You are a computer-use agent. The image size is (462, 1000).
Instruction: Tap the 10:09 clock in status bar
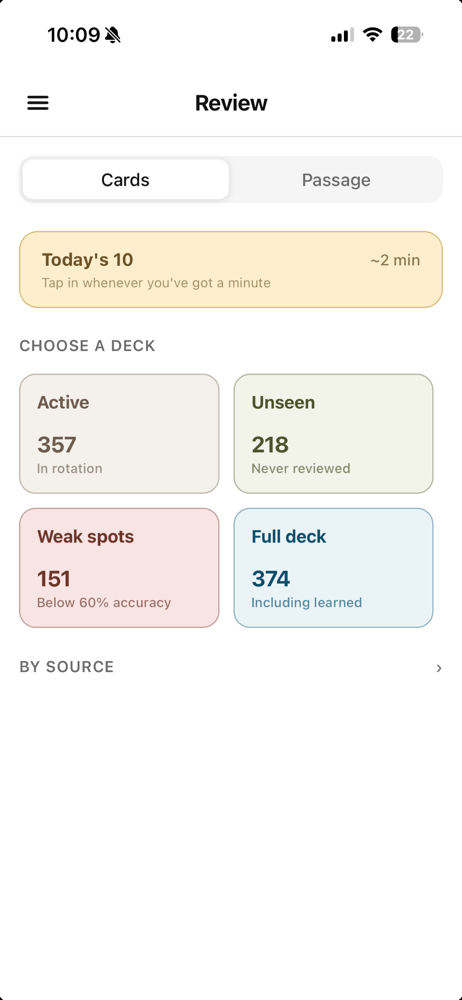(73, 34)
